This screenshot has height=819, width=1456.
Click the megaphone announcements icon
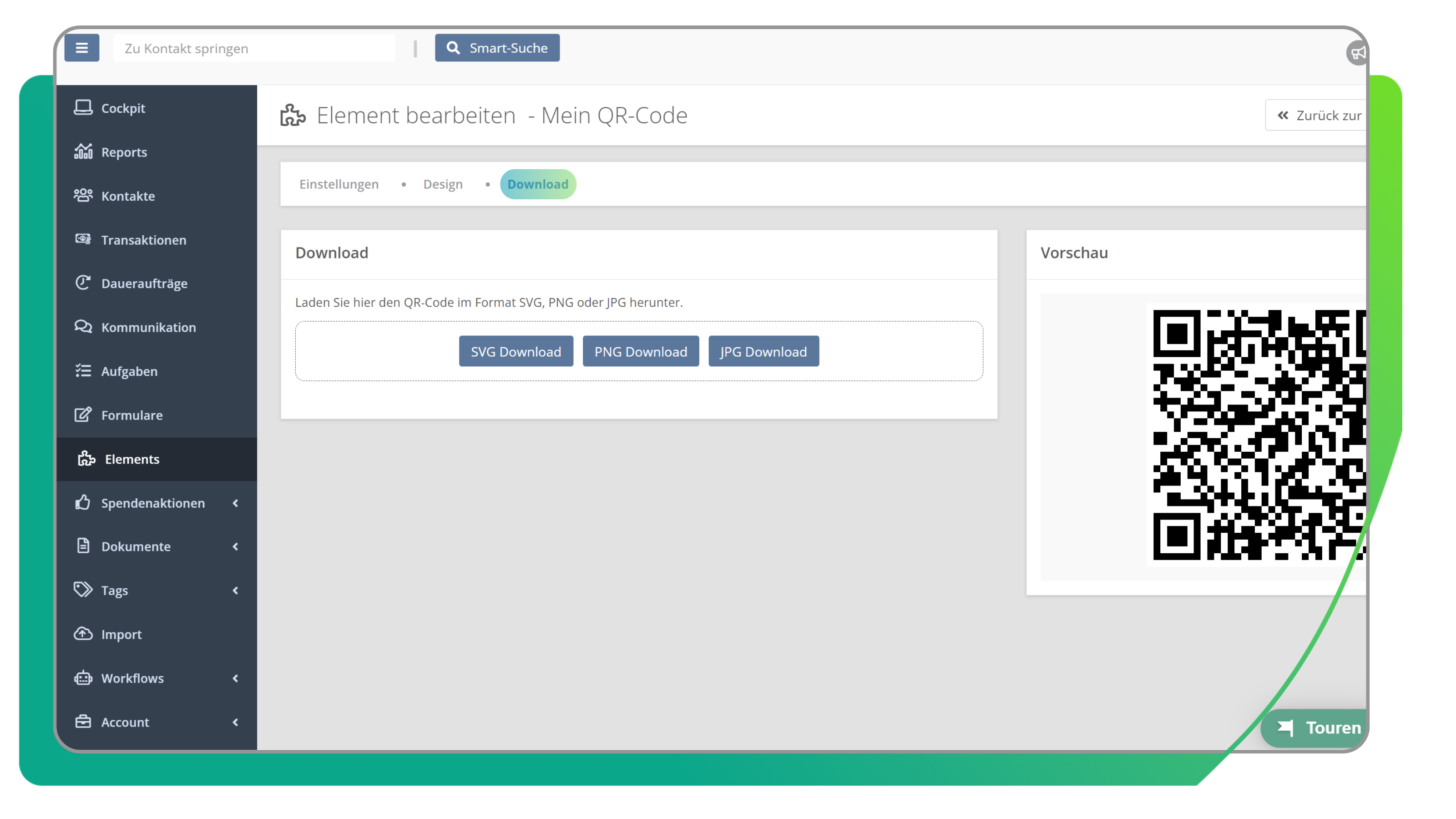1356,53
